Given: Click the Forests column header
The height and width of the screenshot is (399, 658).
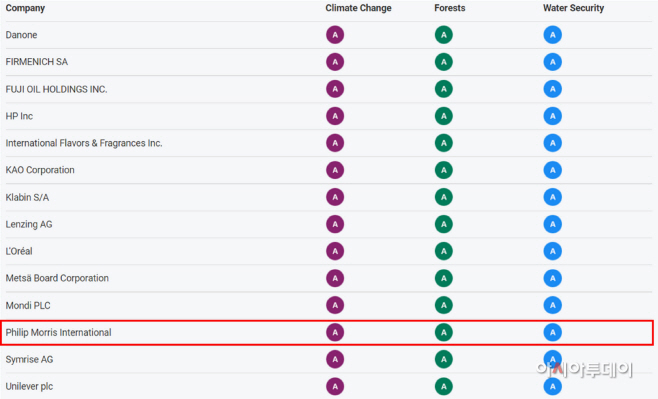Looking at the screenshot, I should (x=450, y=8).
